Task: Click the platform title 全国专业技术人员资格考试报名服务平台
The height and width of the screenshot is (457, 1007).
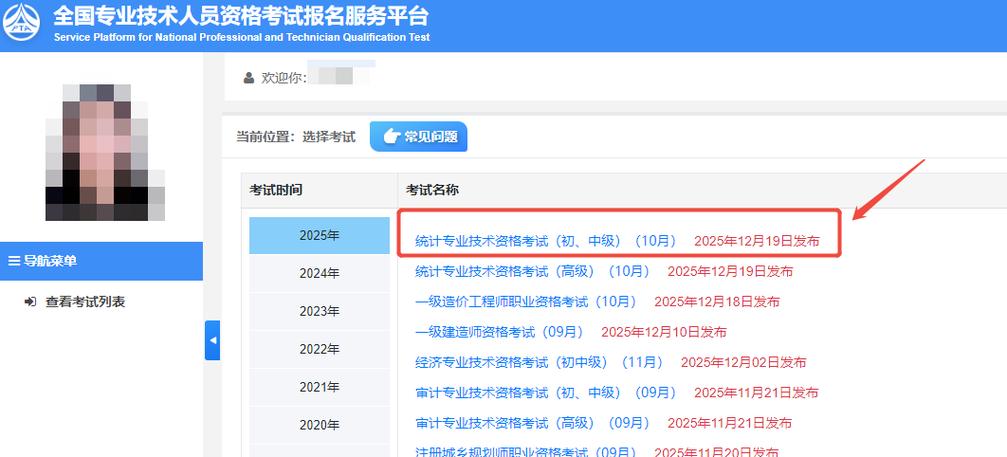Action: coord(241,15)
